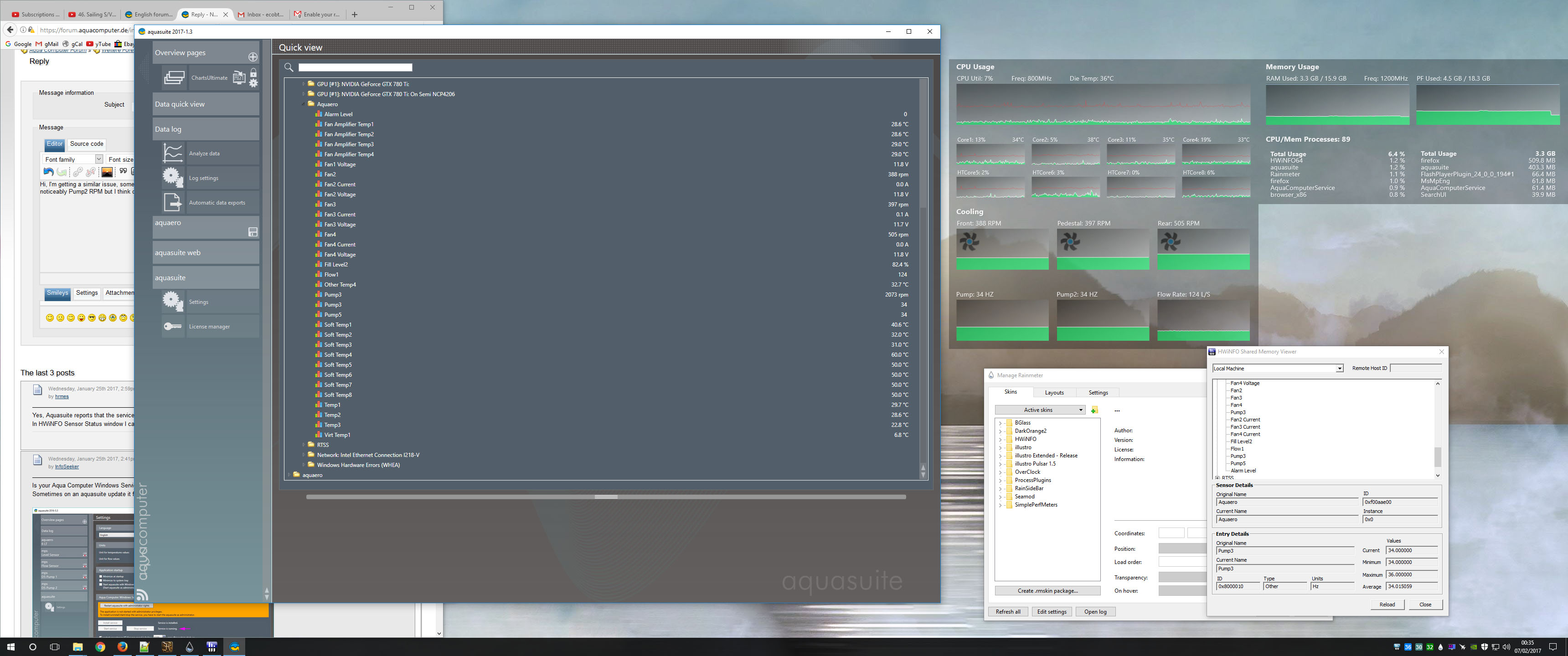
Task: Click the Quick view search field
Action: 355,67
